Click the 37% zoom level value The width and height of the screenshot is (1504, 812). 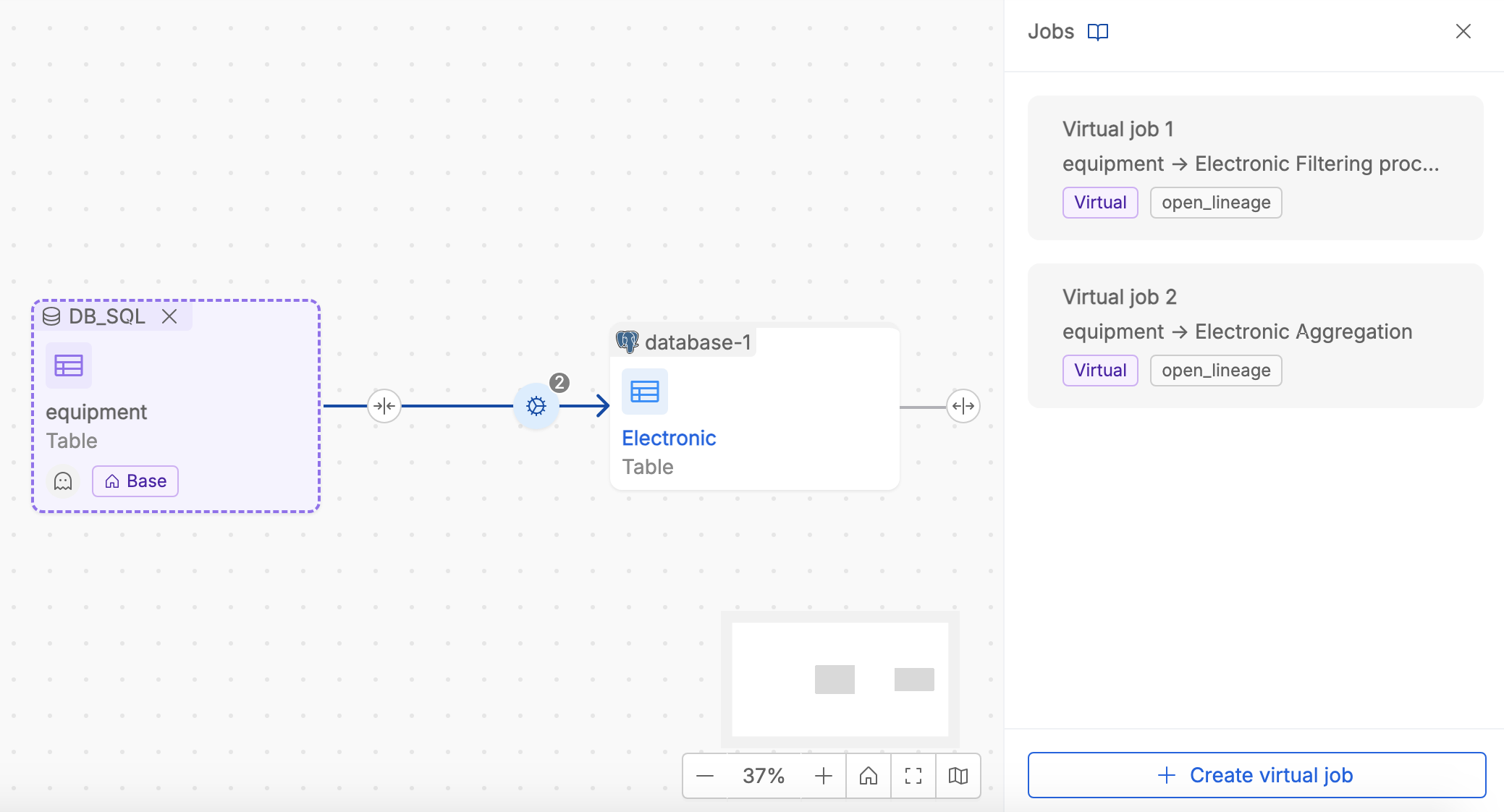click(764, 776)
